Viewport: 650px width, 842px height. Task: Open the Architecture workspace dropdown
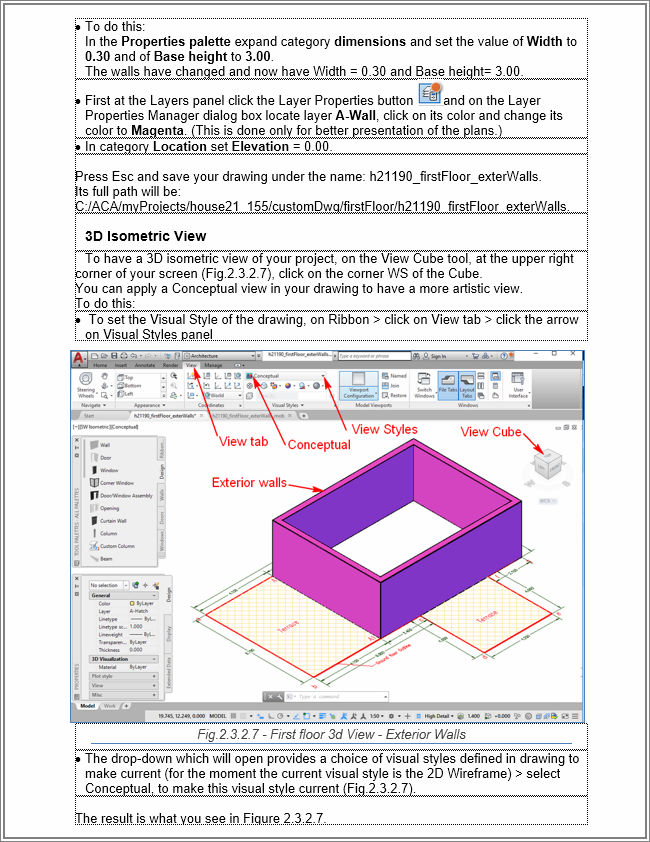click(252, 355)
